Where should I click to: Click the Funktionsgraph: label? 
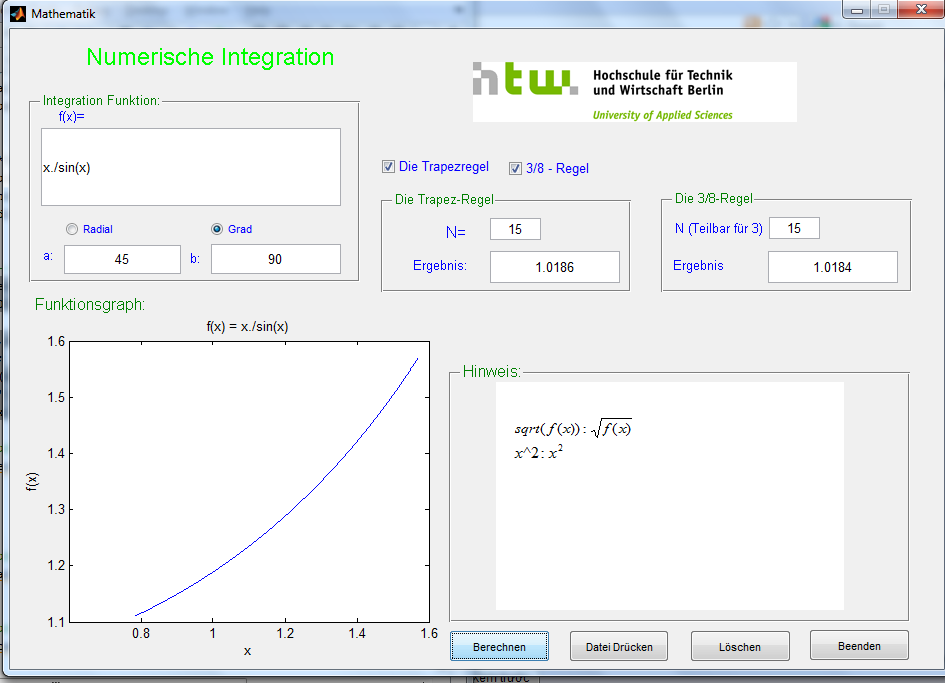point(90,304)
